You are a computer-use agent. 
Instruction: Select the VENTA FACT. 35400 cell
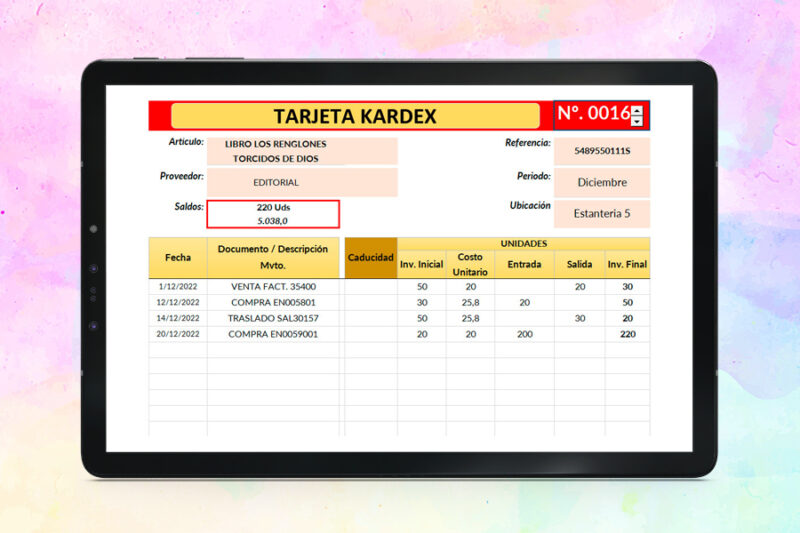click(x=273, y=287)
